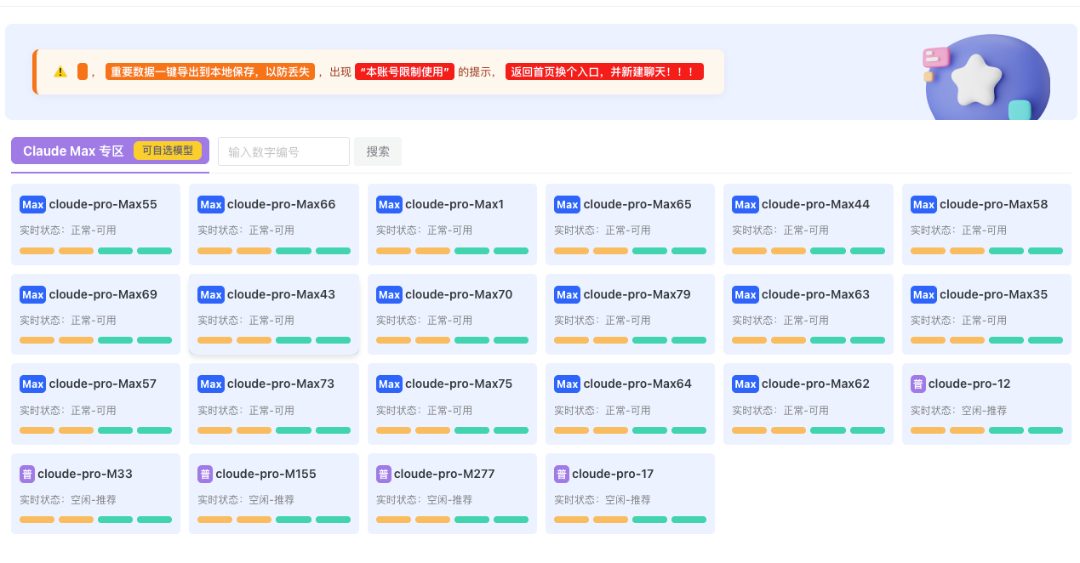Click the Max badge on cloude-pro-Max64

(x=567, y=384)
